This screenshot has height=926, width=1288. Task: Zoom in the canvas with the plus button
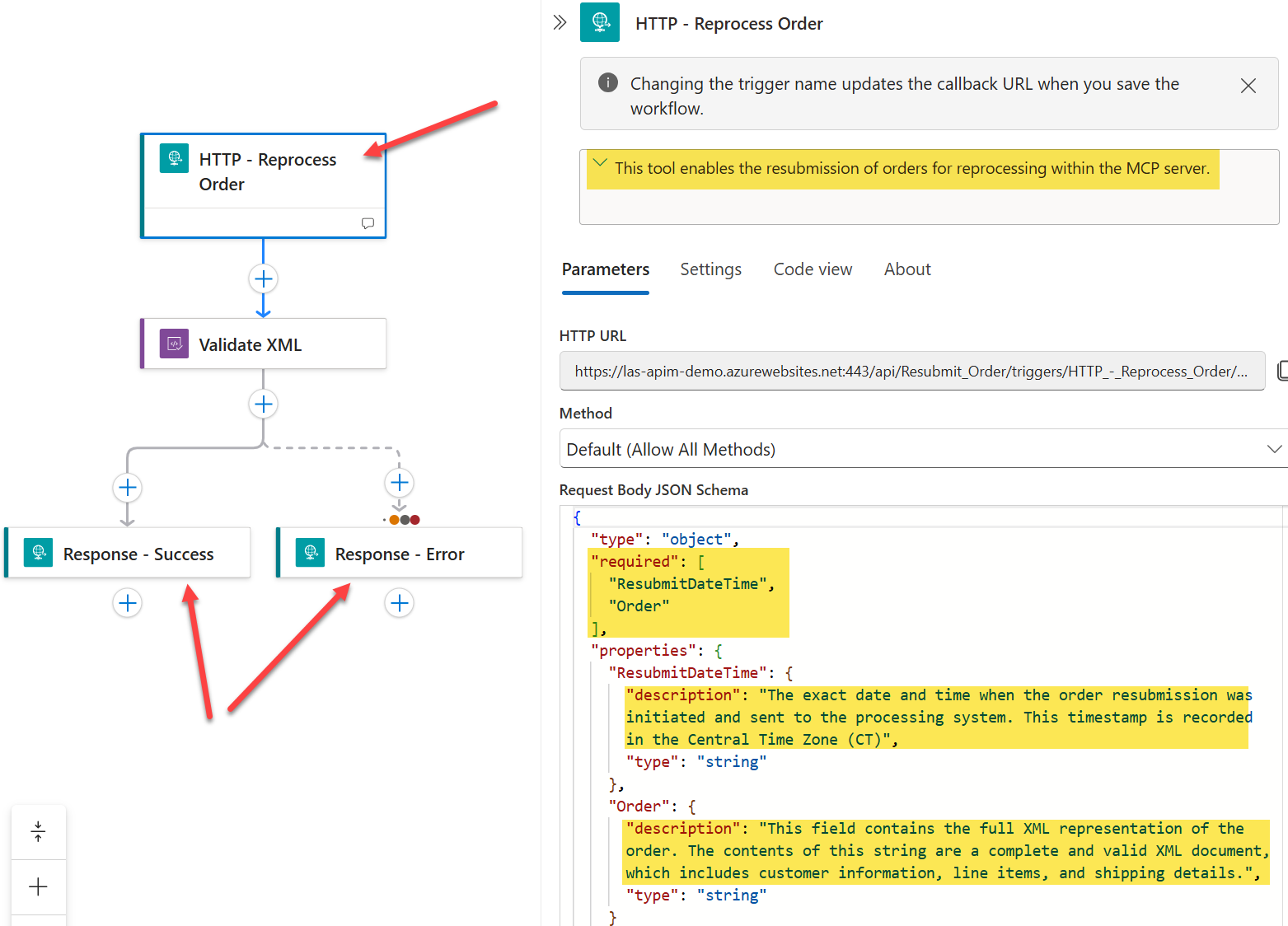tap(39, 887)
